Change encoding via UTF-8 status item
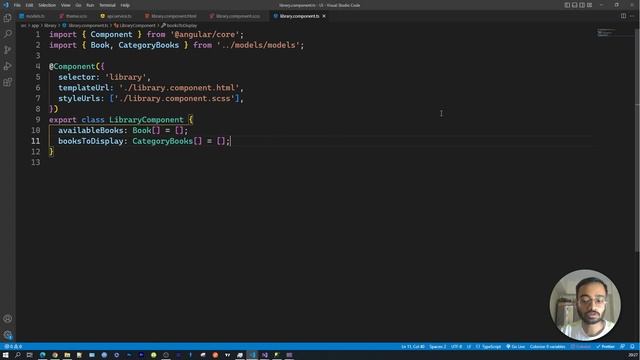This screenshot has width=640, height=360. coord(456,347)
